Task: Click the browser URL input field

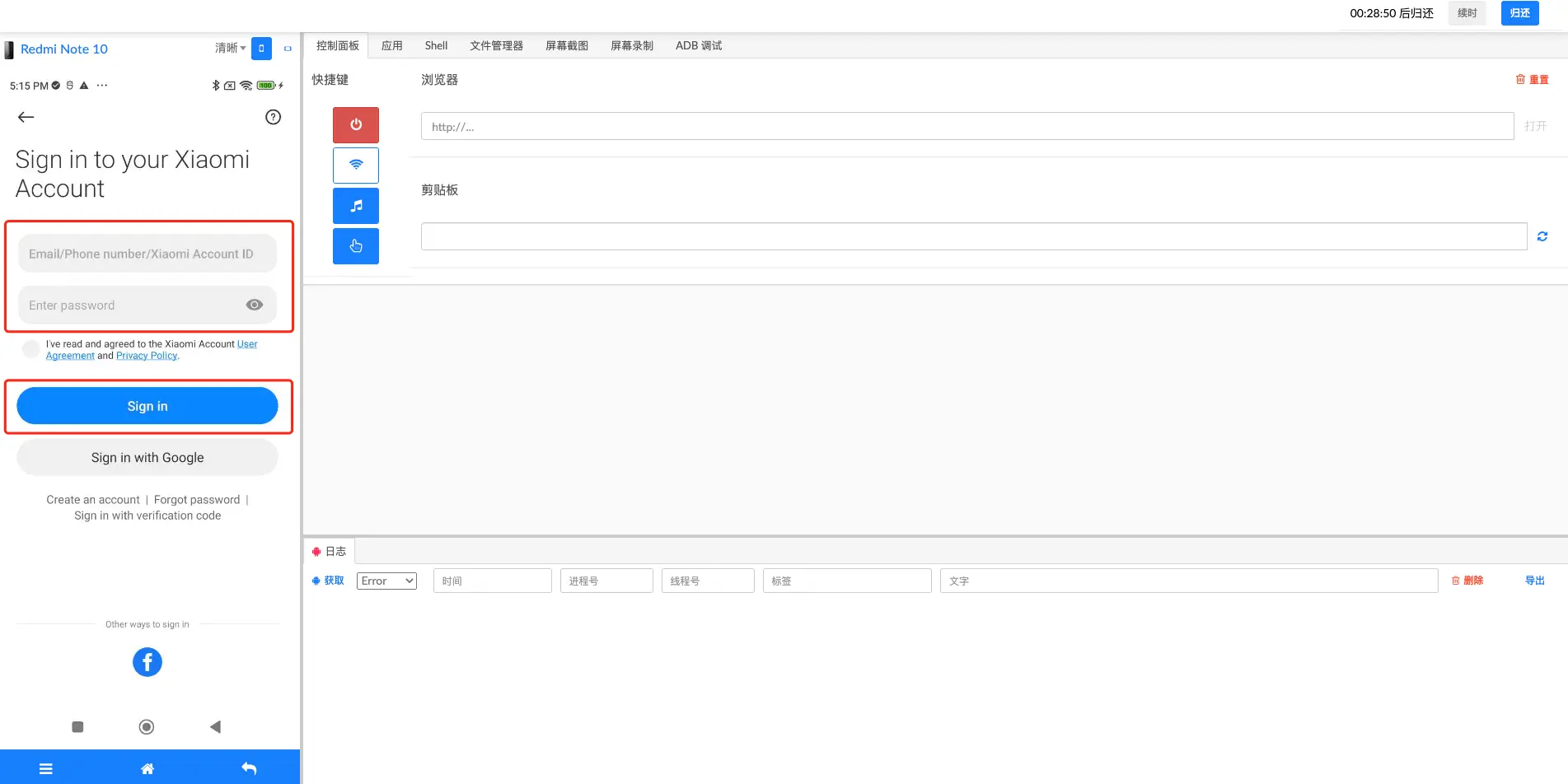Action: pyautogui.click(x=967, y=127)
